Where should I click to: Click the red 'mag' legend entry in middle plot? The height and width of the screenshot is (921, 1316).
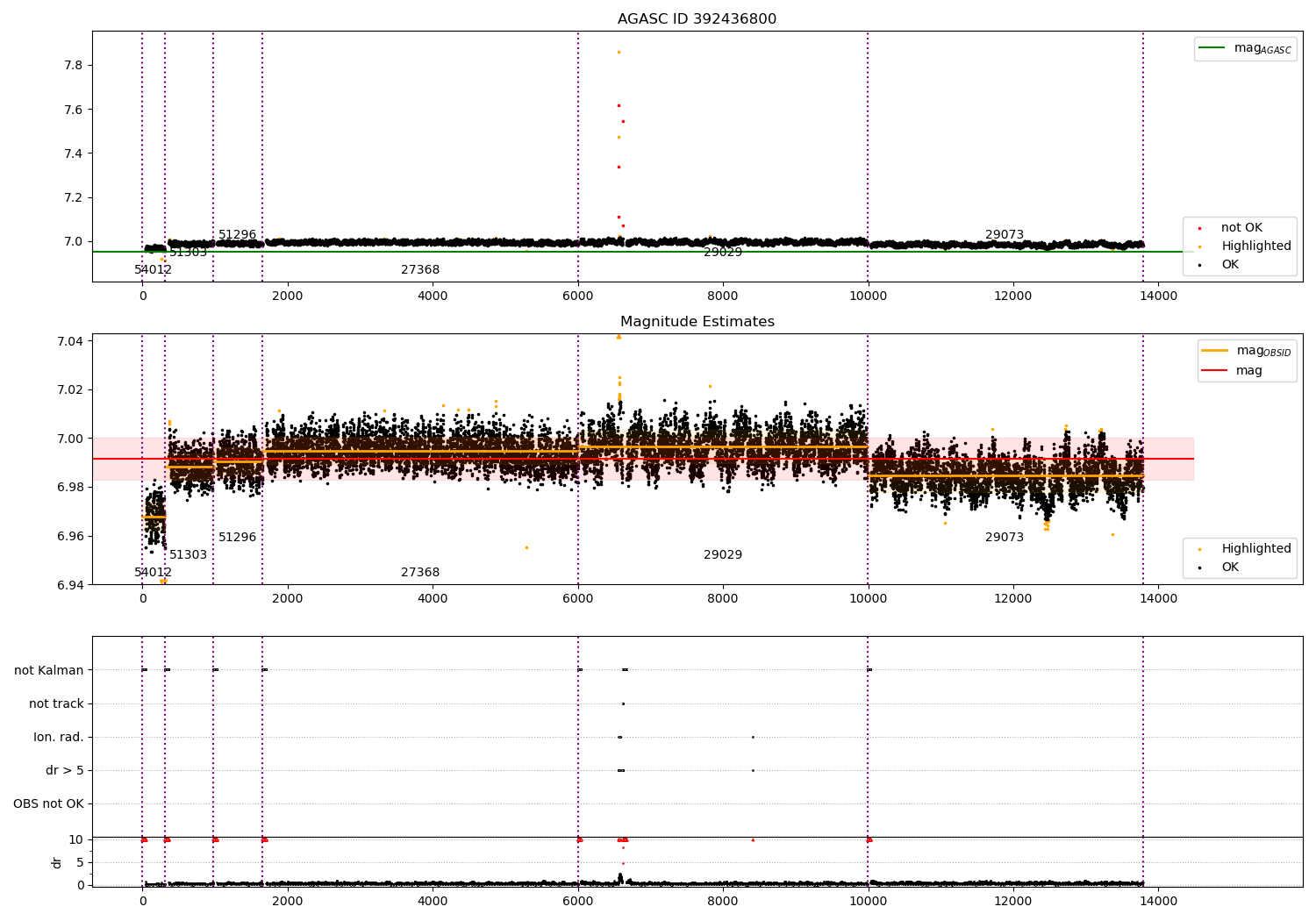click(x=1233, y=371)
